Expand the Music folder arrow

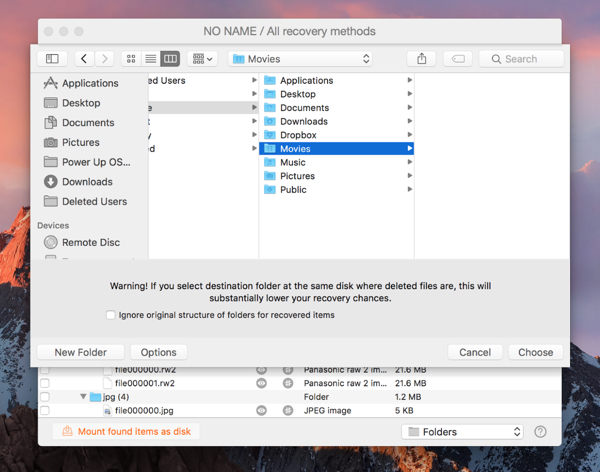[409, 162]
